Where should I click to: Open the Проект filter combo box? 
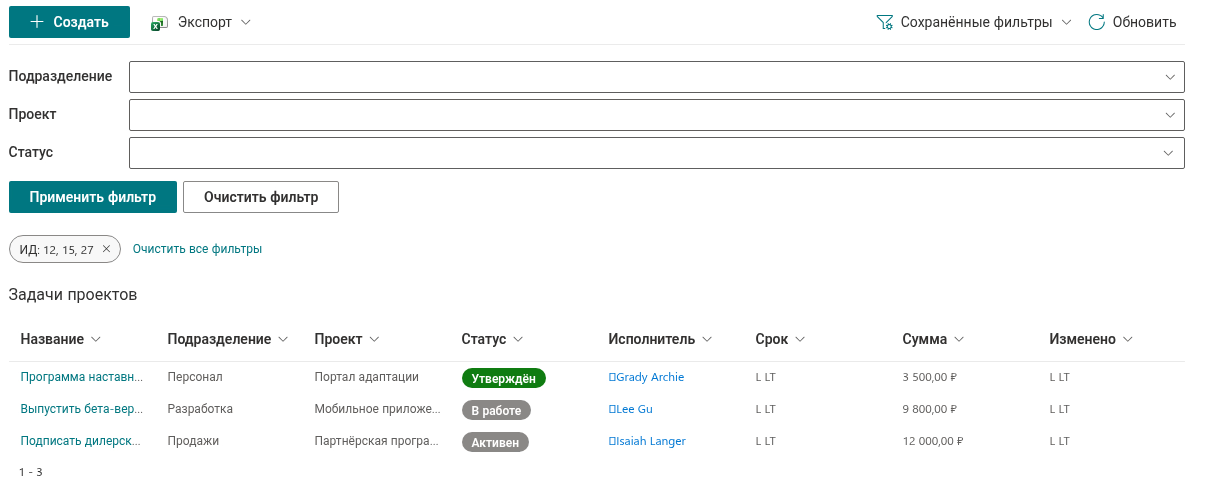click(x=657, y=115)
